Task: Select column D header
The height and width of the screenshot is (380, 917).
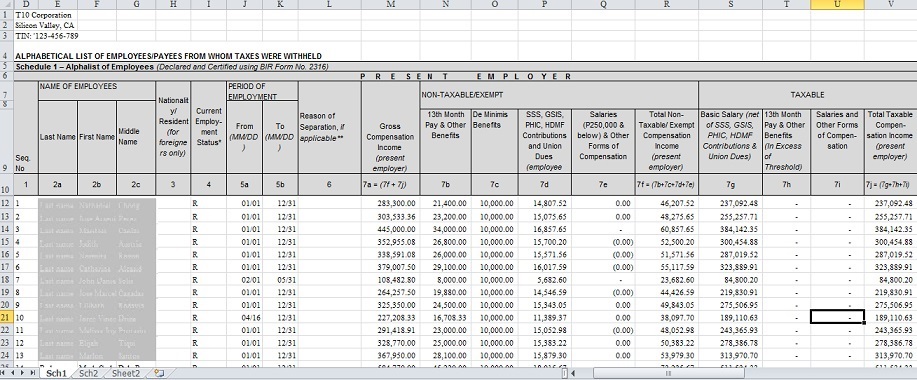Action: pos(26,4)
